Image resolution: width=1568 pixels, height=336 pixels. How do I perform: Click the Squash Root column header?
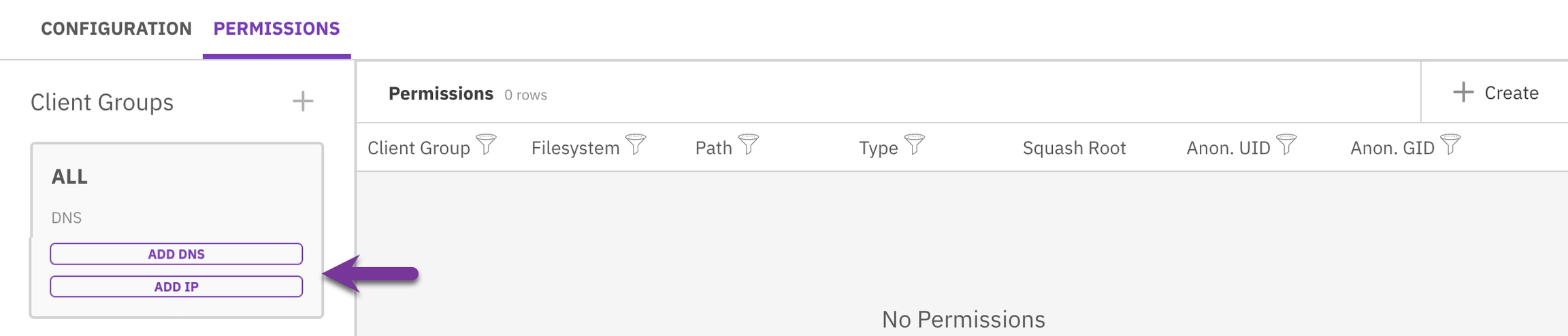pyautogui.click(x=1074, y=148)
